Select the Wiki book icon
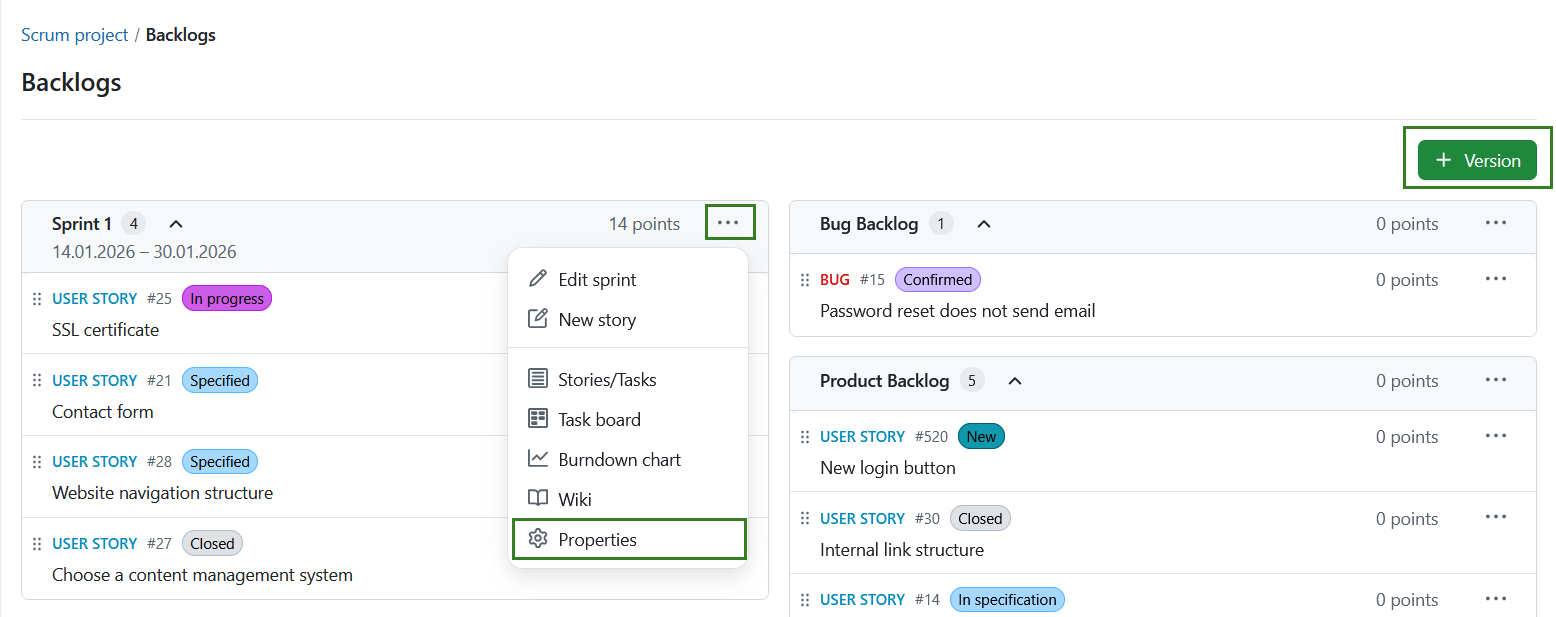Image resolution: width=1556 pixels, height=617 pixels. [538, 498]
